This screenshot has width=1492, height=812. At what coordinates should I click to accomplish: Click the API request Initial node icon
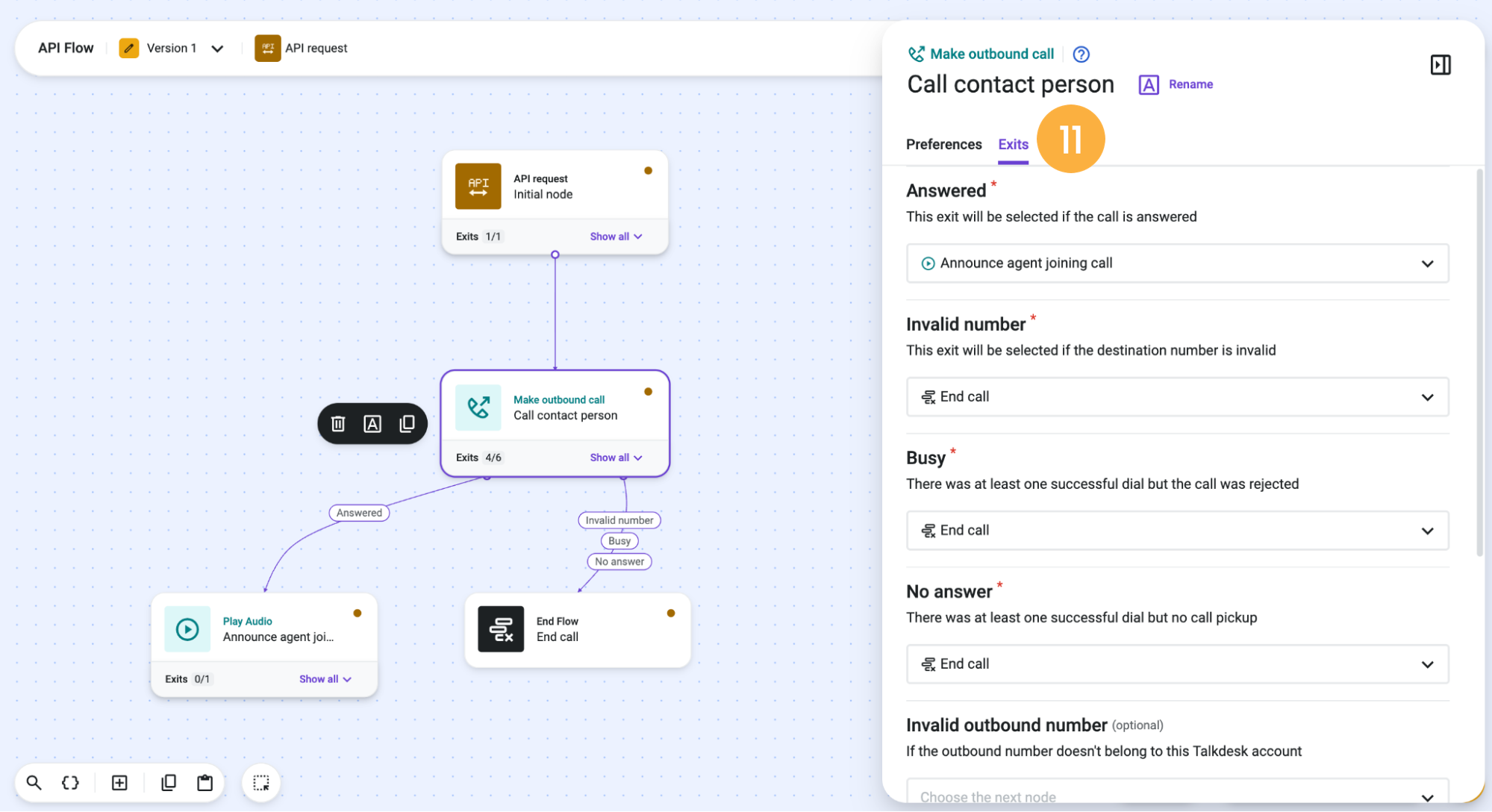478,187
